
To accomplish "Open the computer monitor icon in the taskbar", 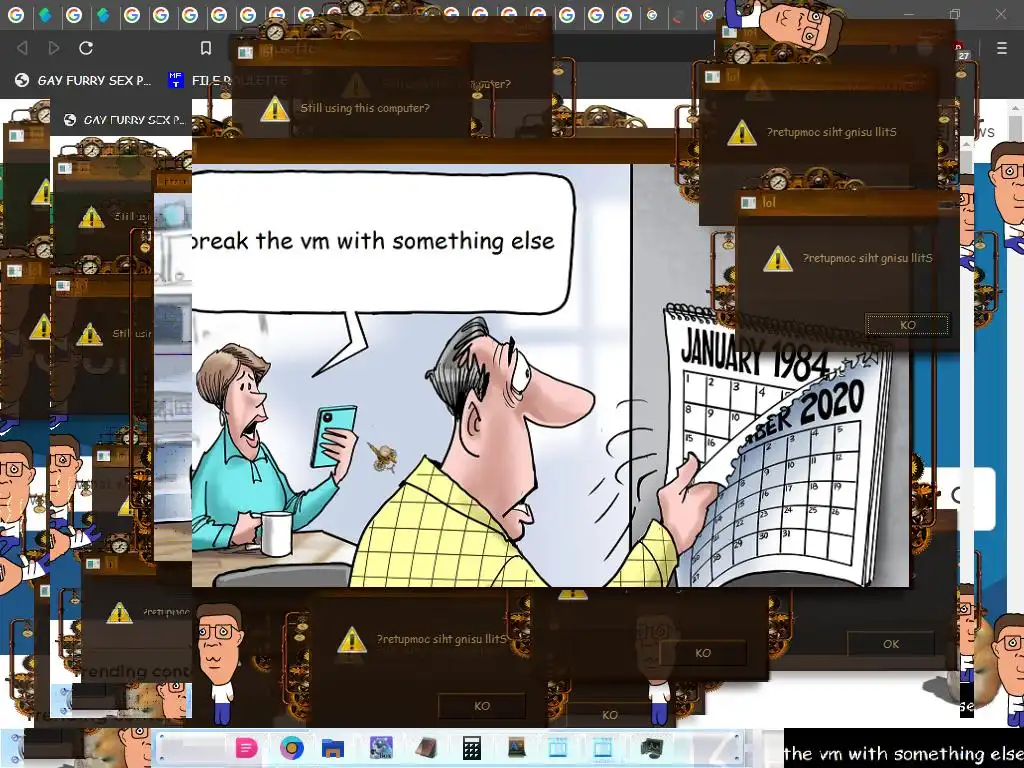I will click(x=652, y=748).
